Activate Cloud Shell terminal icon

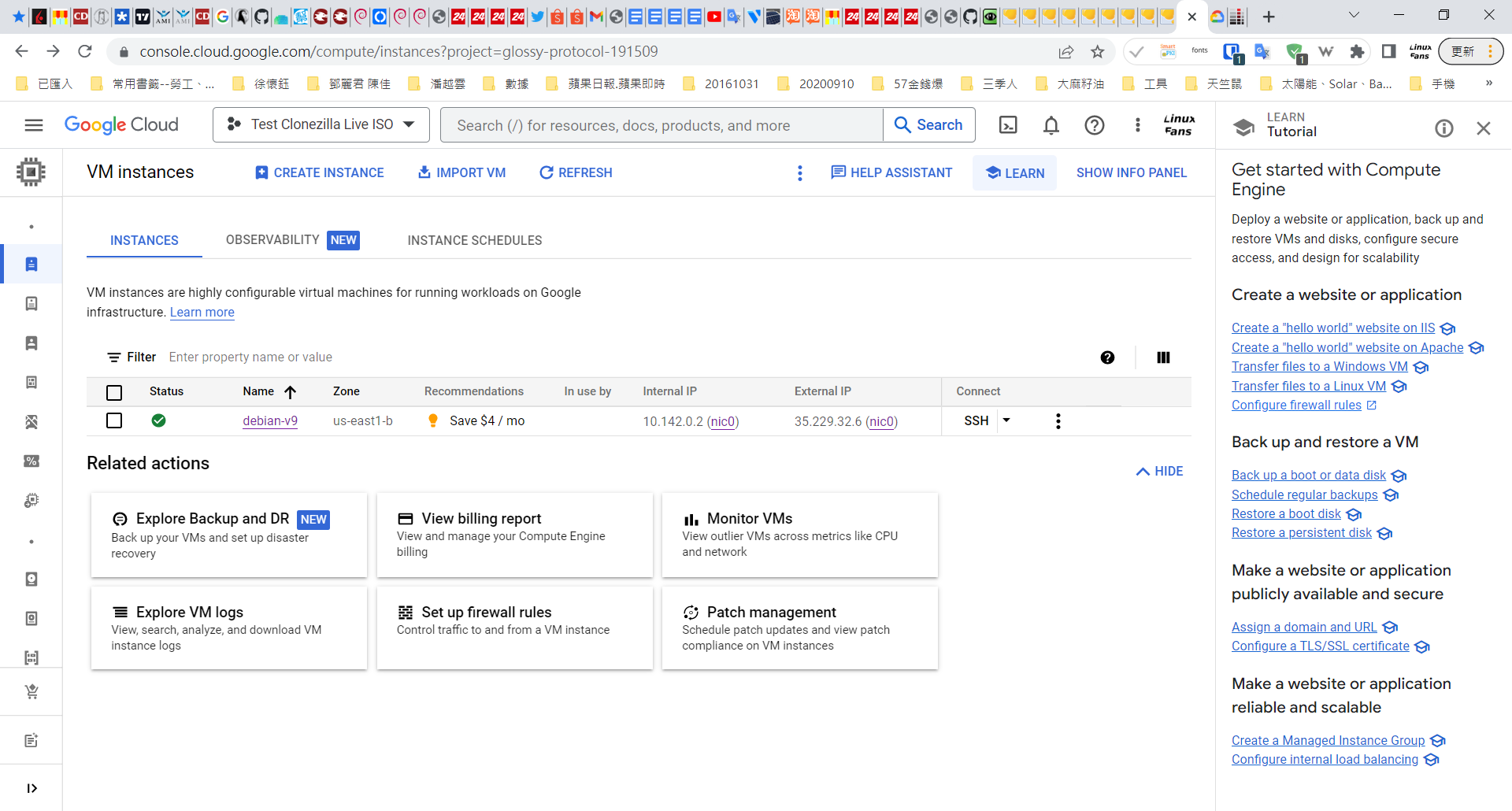(1008, 125)
